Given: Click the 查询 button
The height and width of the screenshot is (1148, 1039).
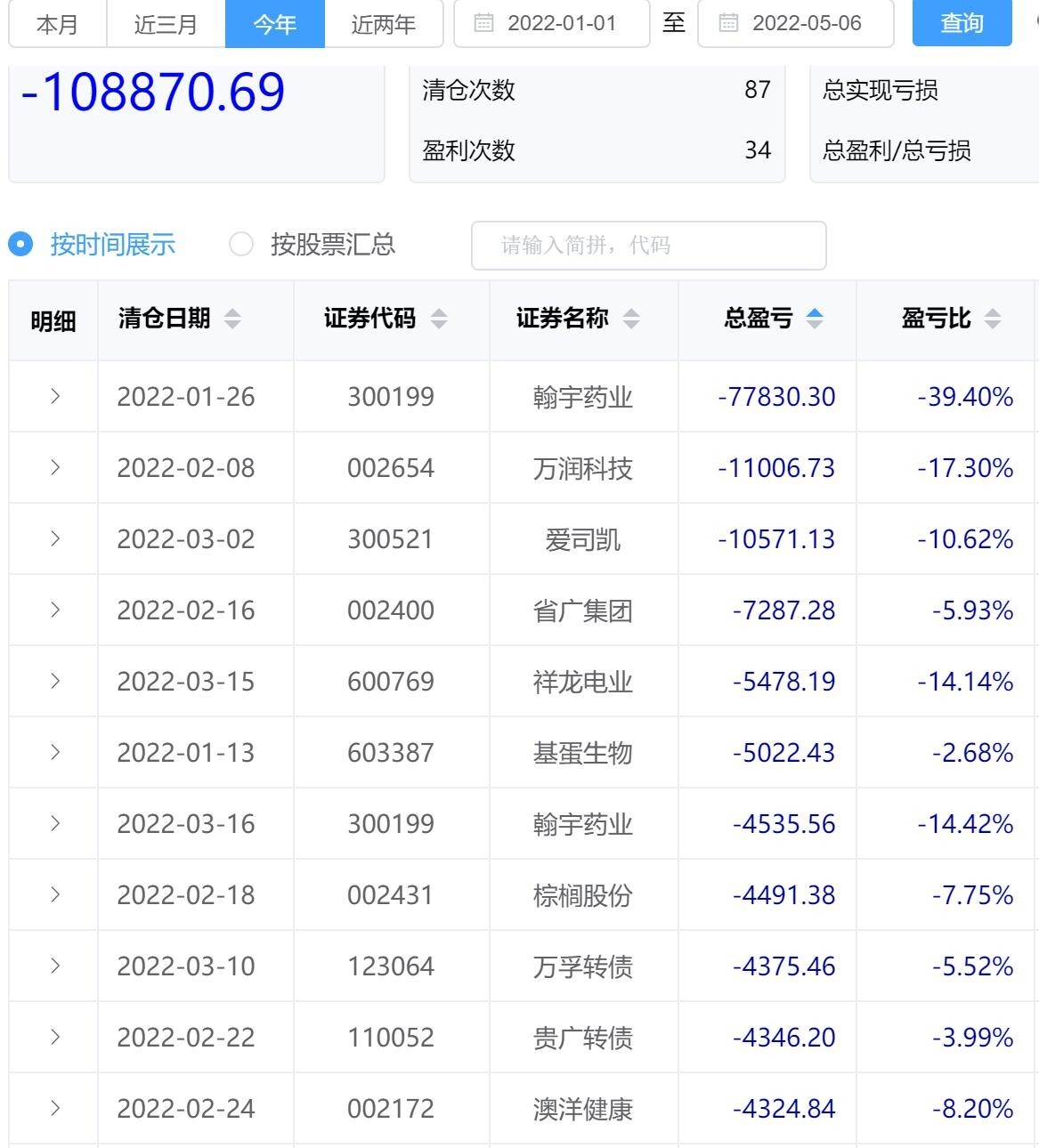Looking at the screenshot, I should (x=962, y=23).
